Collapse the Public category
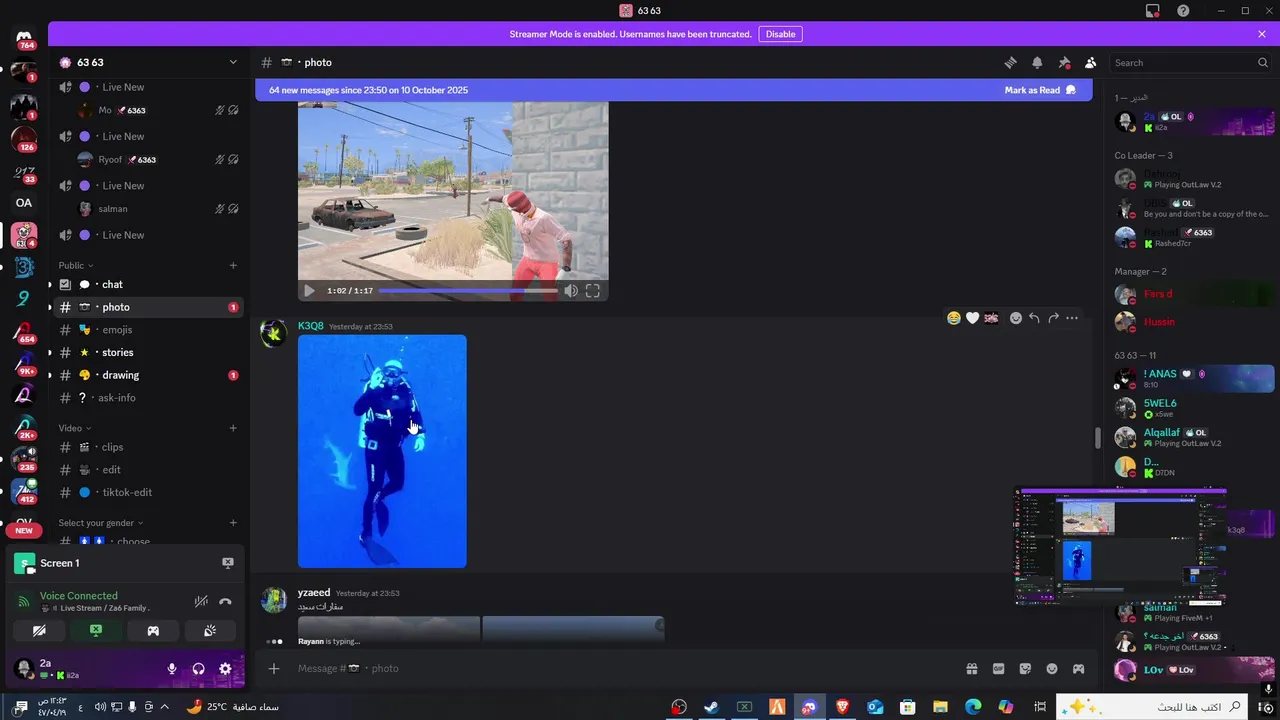 coord(75,265)
